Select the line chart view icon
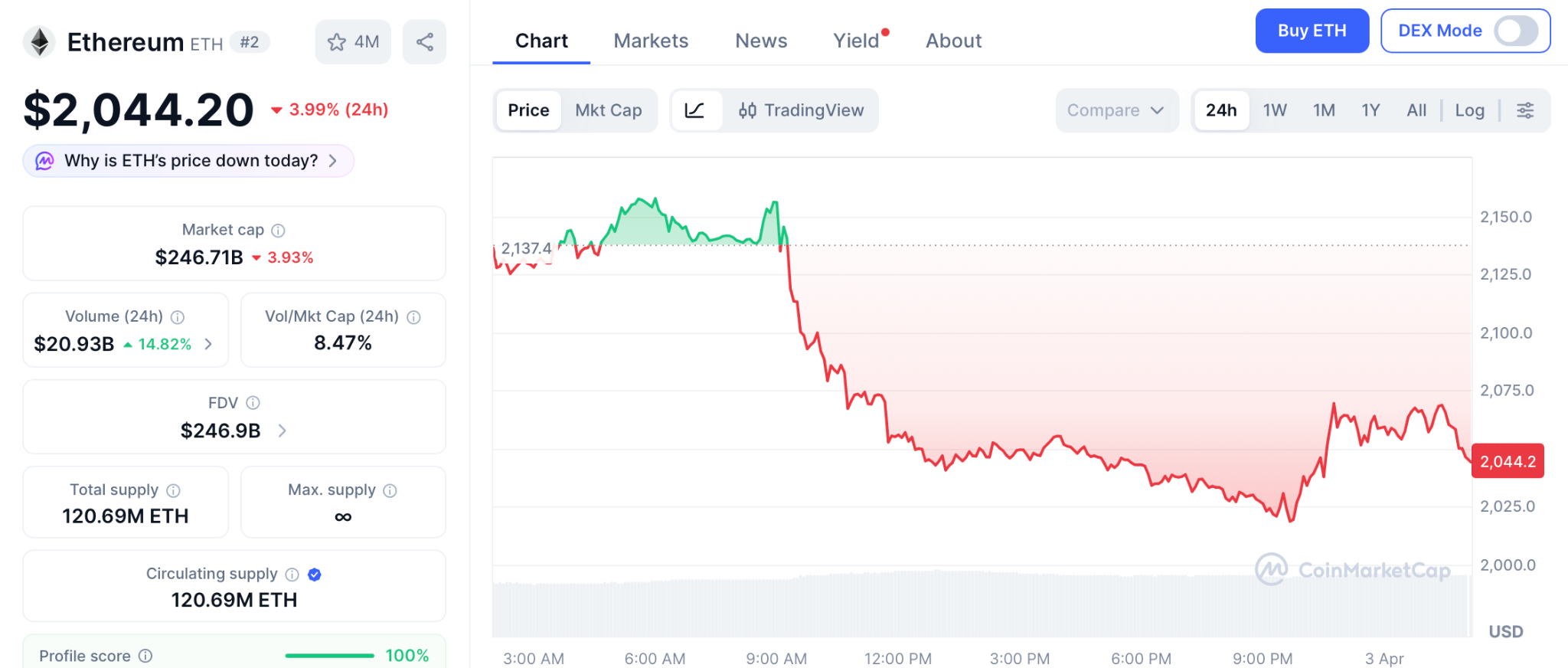This screenshot has width=1568, height=668. pos(695,110)
